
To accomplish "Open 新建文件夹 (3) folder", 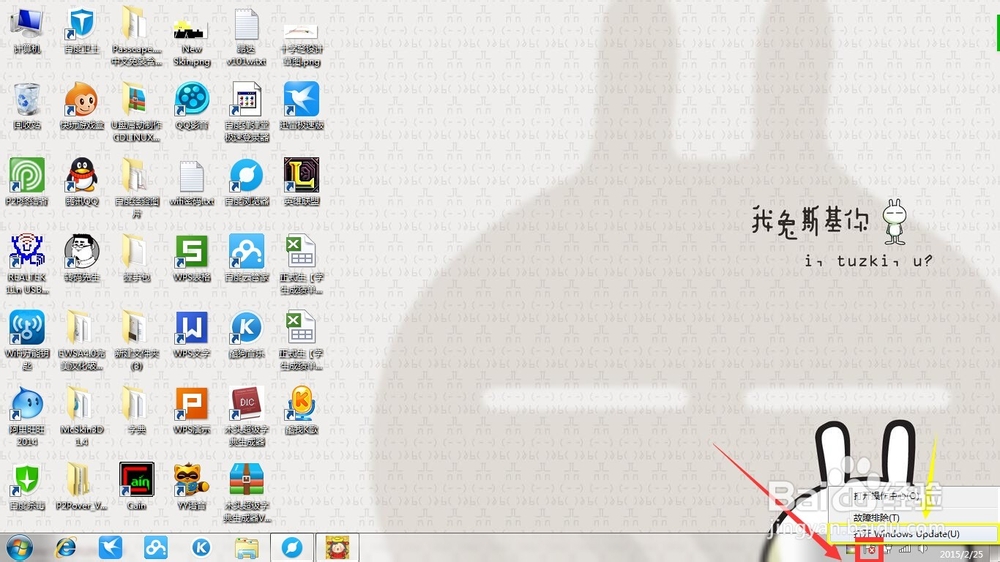I will [x=136, y=341].
